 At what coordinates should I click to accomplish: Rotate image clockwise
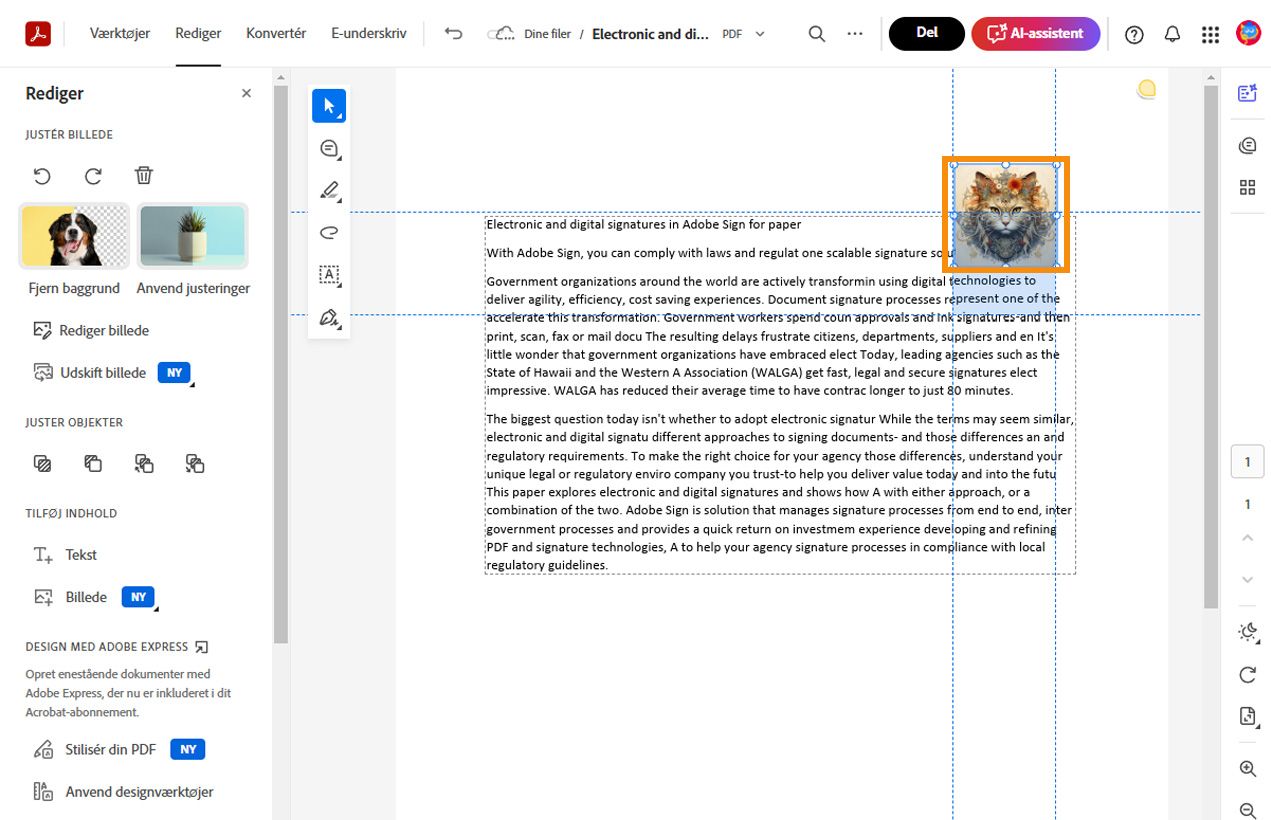(x=93, y=176)
